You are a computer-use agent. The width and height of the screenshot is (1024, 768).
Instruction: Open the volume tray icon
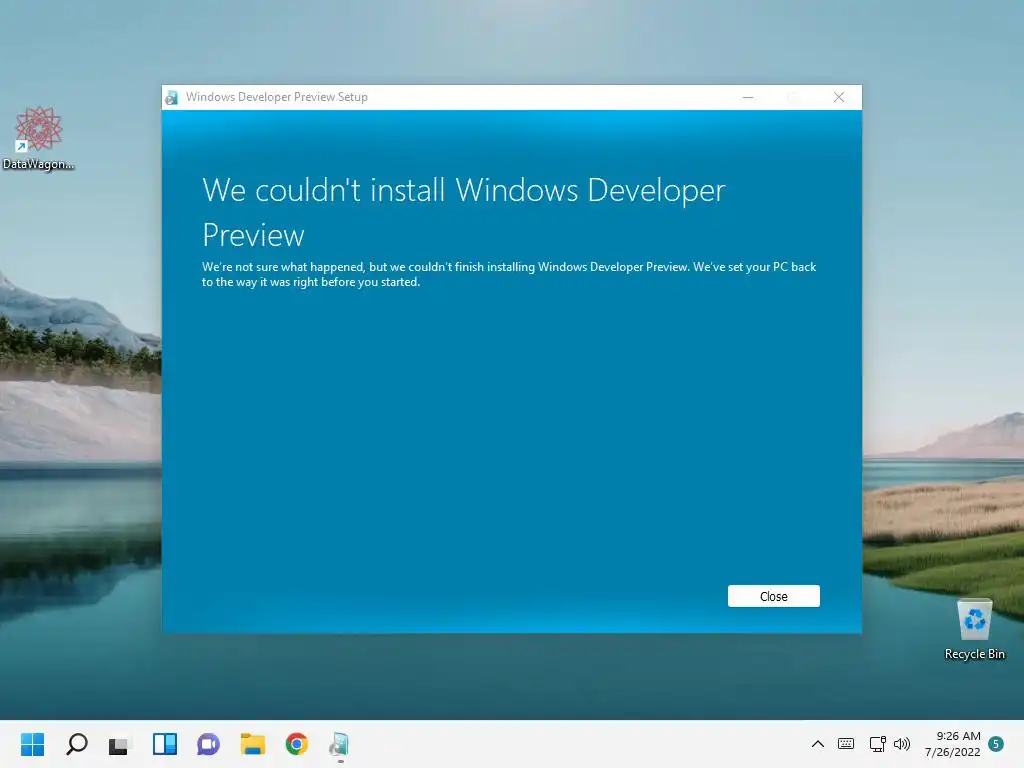click(902, 744)
